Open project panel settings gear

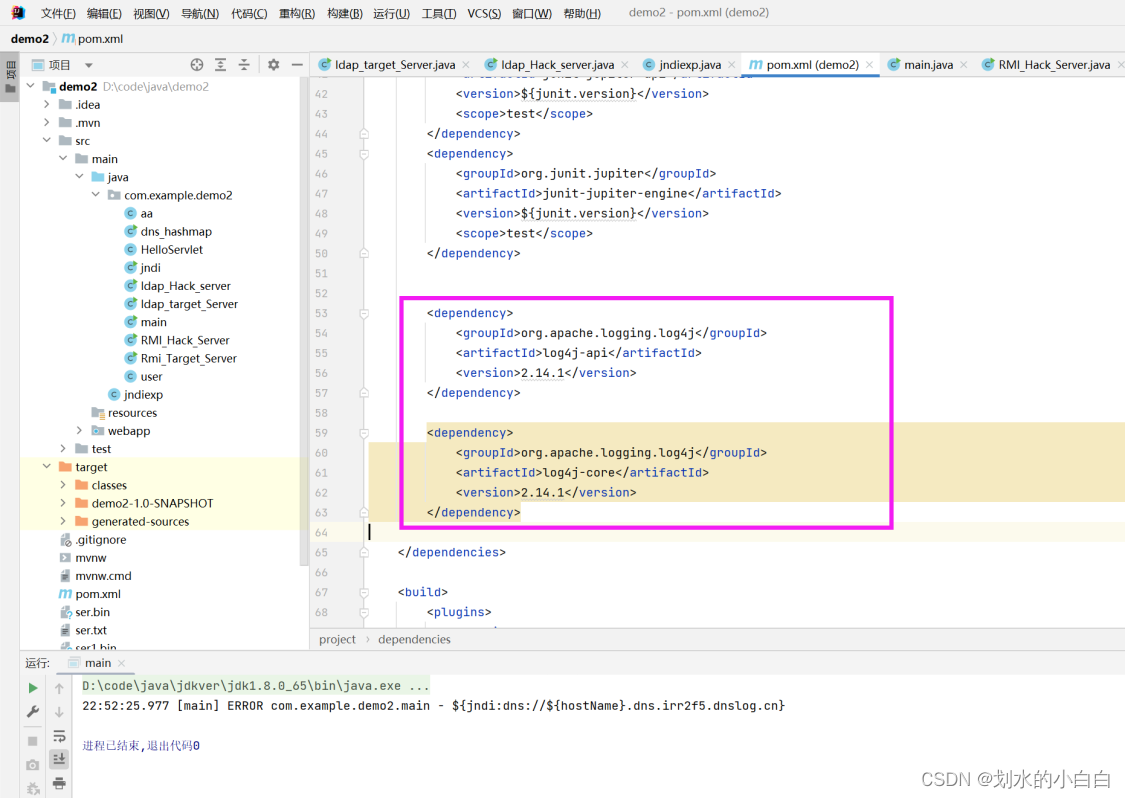[x=273, y=65]
